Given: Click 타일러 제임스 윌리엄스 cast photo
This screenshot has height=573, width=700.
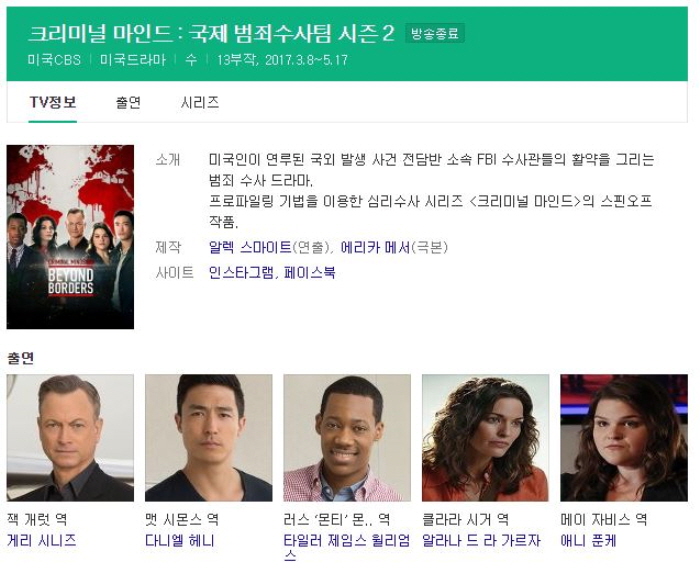Looking at the screenshot, I should pos(347,438).
